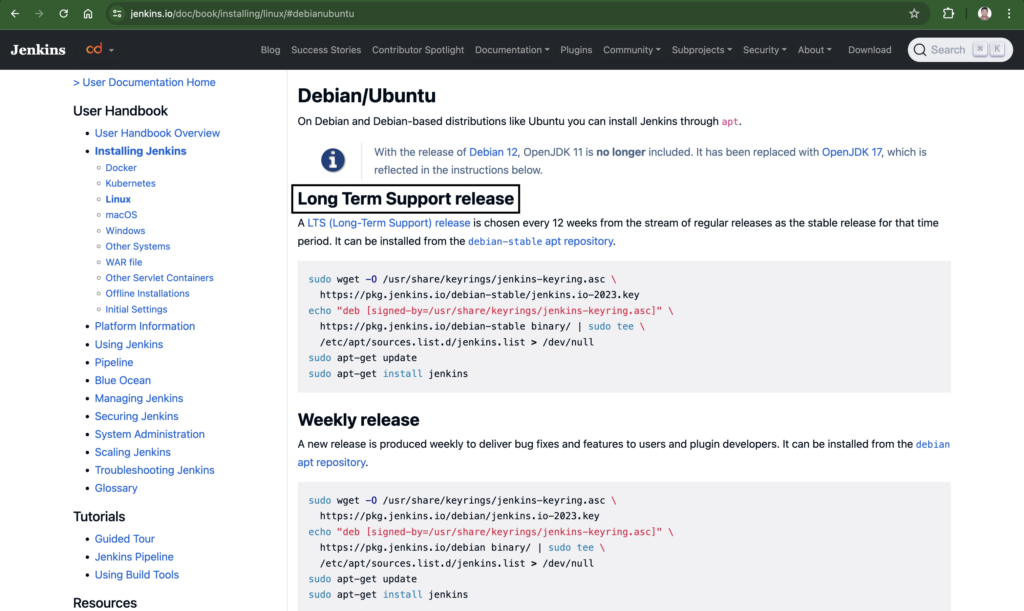Go to the Blog nav item
The height and width of the screenshot is (611, 1024).
tap(270, 50)
